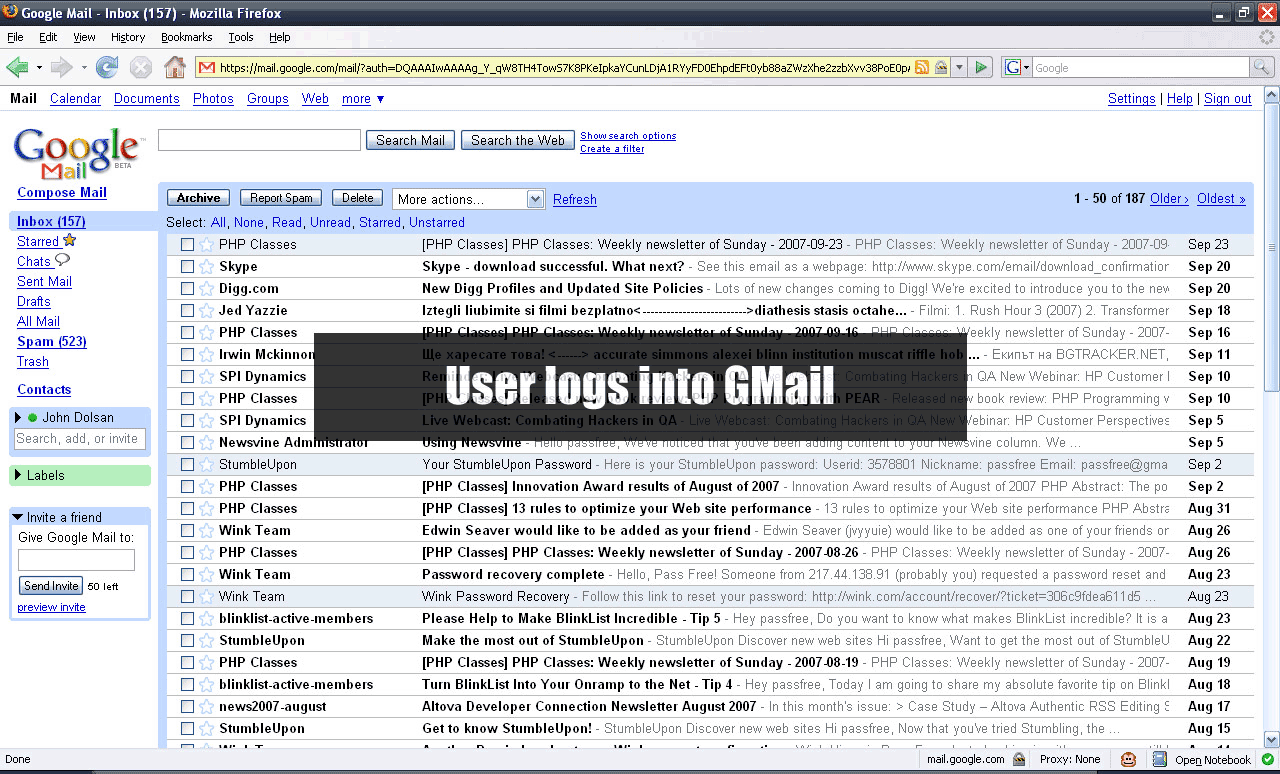Collapse the Invite a friend panel
The height and width of the screenshot is (774, 1280).
[18, 517]
